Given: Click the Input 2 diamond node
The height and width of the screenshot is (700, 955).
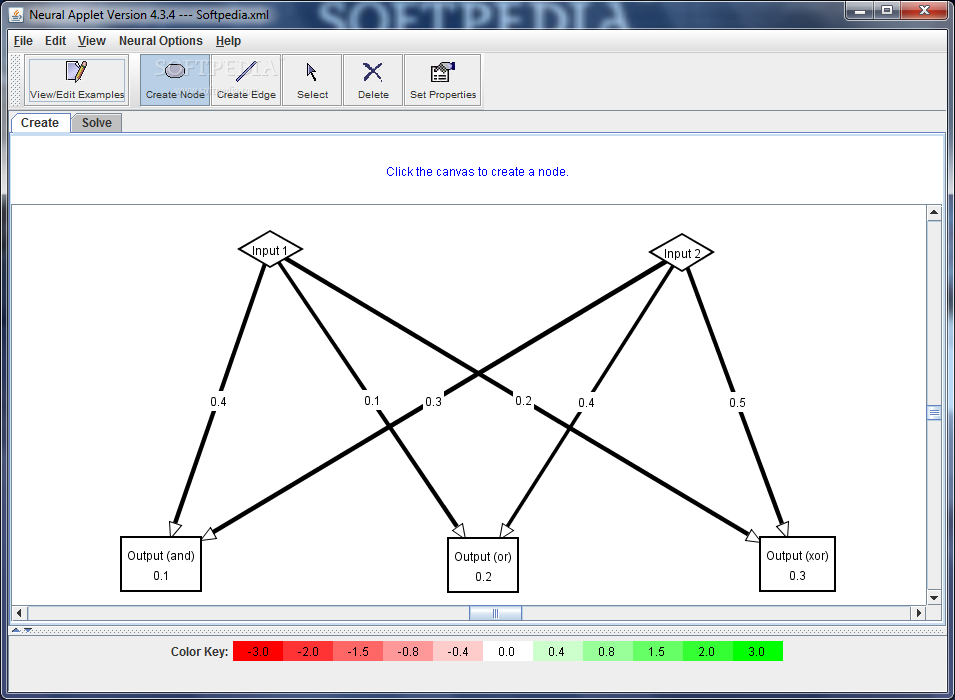Looking at the screenshot, I should tap(682, 252).
